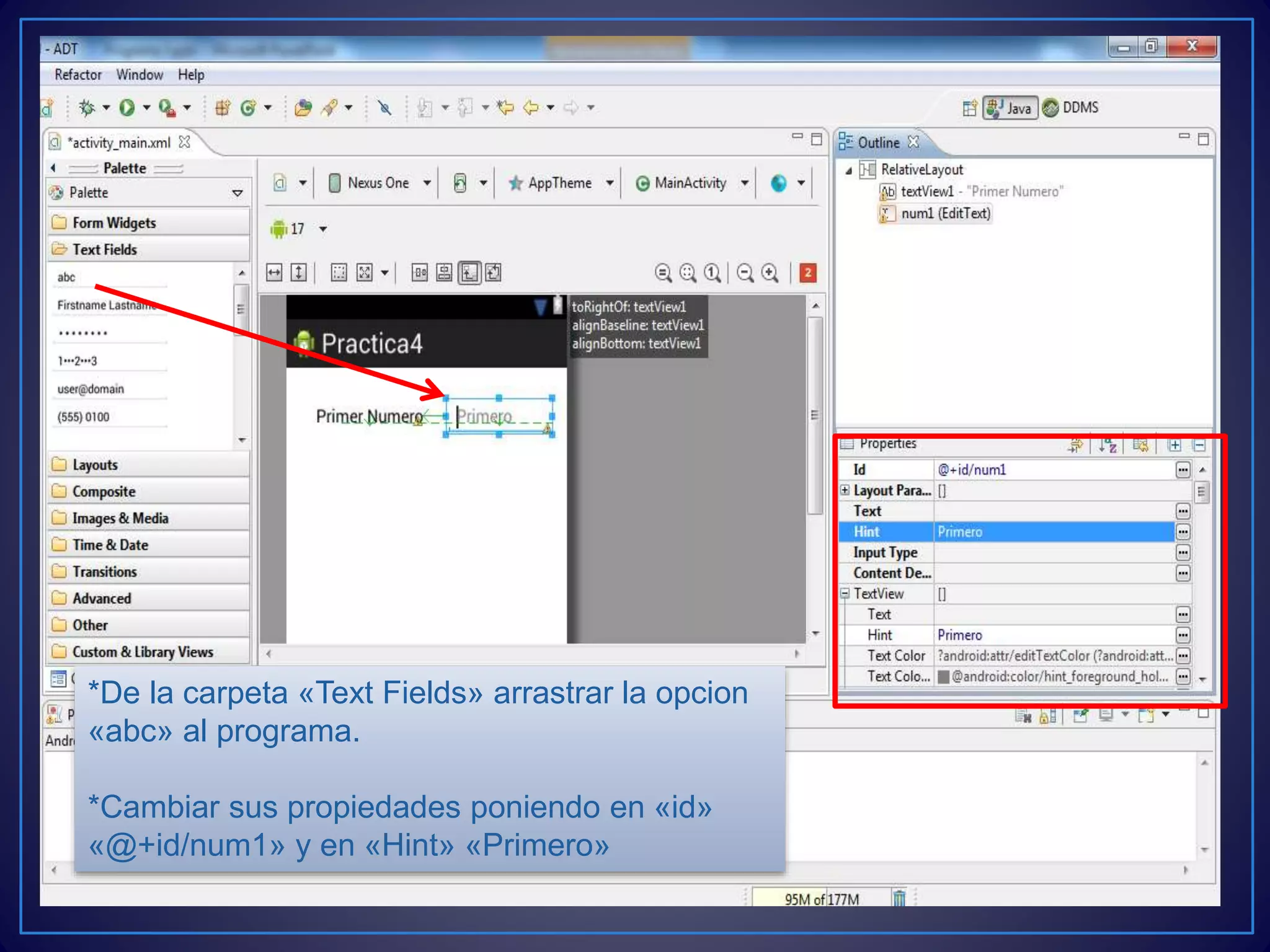Open the Time & Date palette folder

(149, 545)
